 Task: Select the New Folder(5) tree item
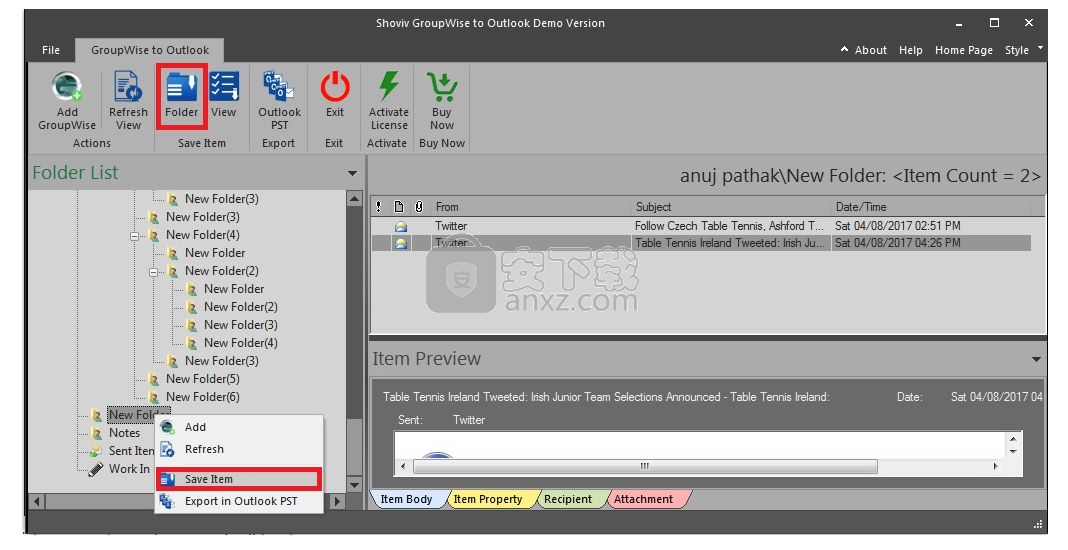(203, 379)
